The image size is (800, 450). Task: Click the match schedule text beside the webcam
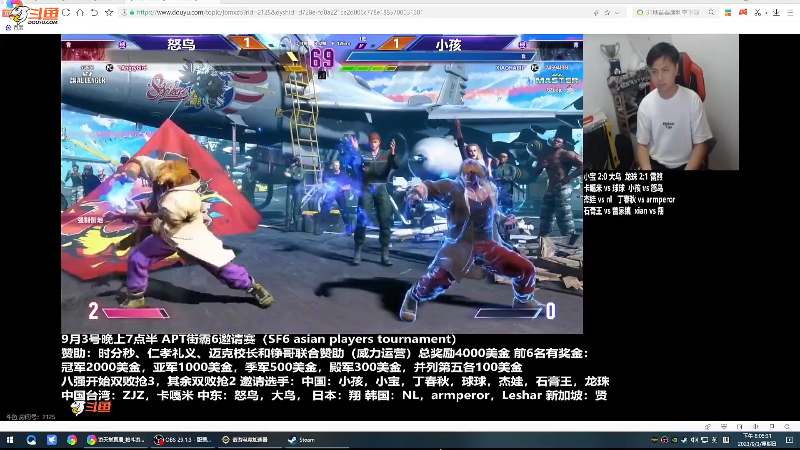pos(629,193)
